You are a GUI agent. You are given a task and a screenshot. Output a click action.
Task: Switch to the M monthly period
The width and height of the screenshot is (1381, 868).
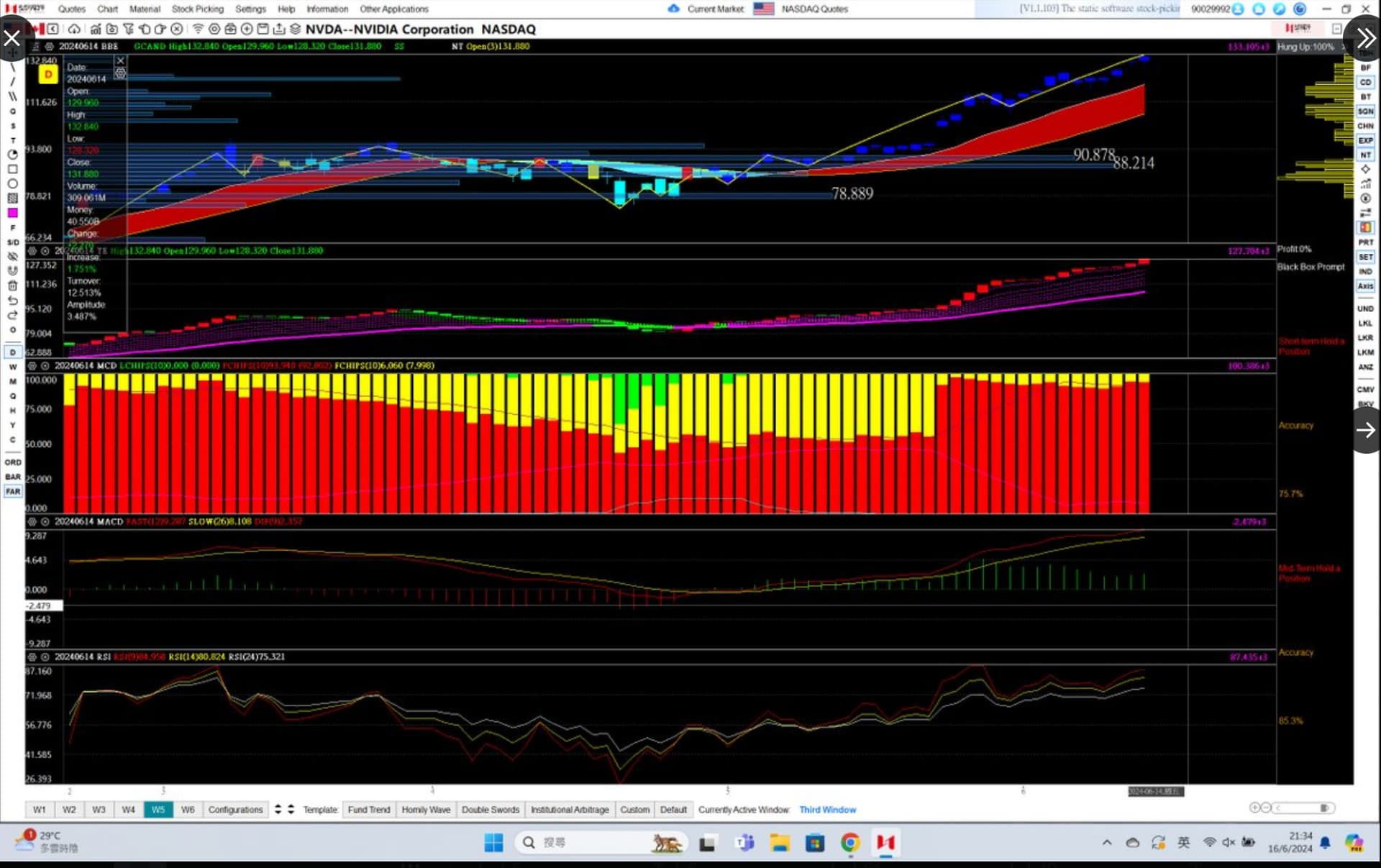click(12, 381)
